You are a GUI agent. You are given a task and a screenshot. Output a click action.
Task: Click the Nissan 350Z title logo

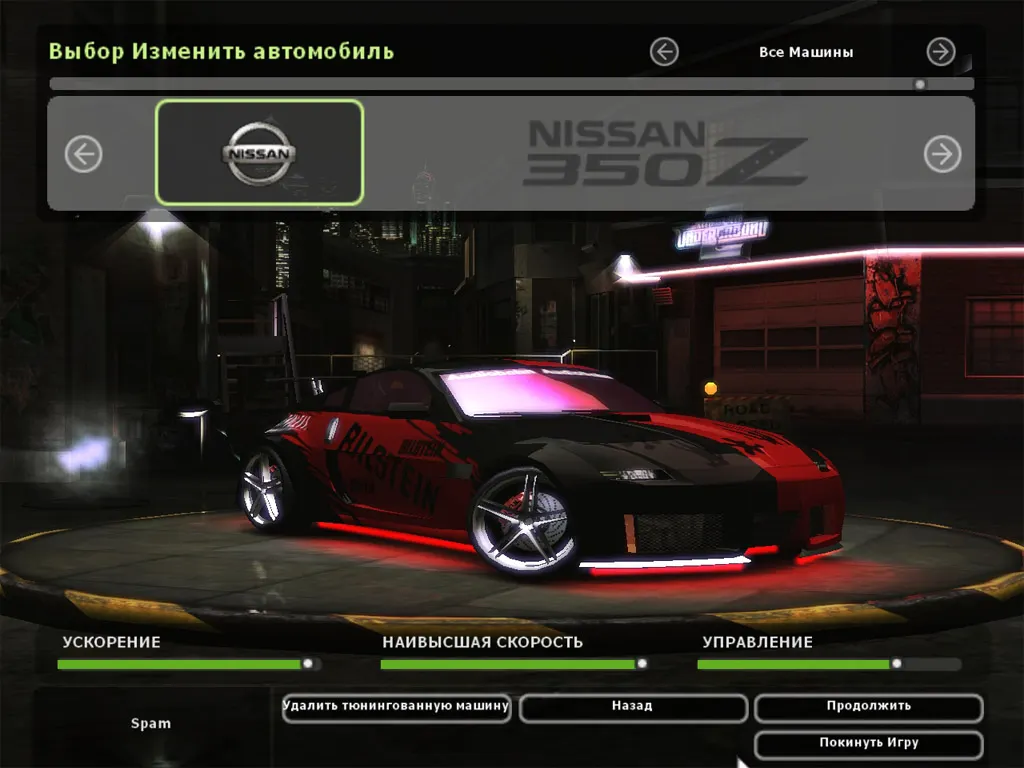[666, 152]
